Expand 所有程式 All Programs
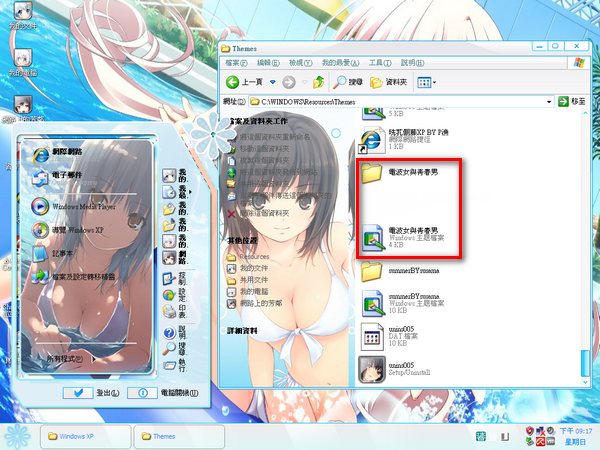The width and height of the screenshot is (600, 450). [71, 359]
